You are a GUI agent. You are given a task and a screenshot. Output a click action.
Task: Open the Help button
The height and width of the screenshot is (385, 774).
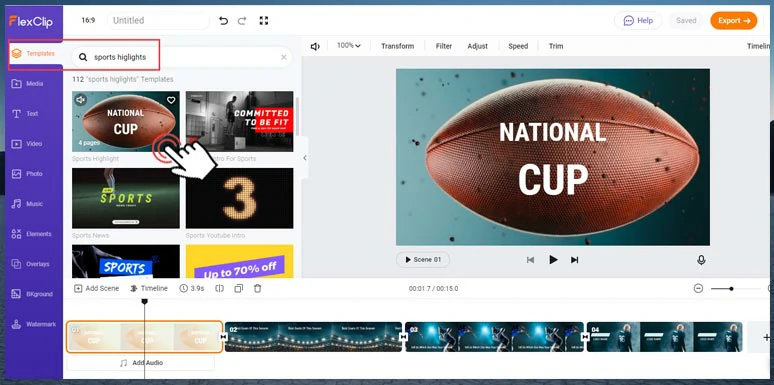coord(638,21)
